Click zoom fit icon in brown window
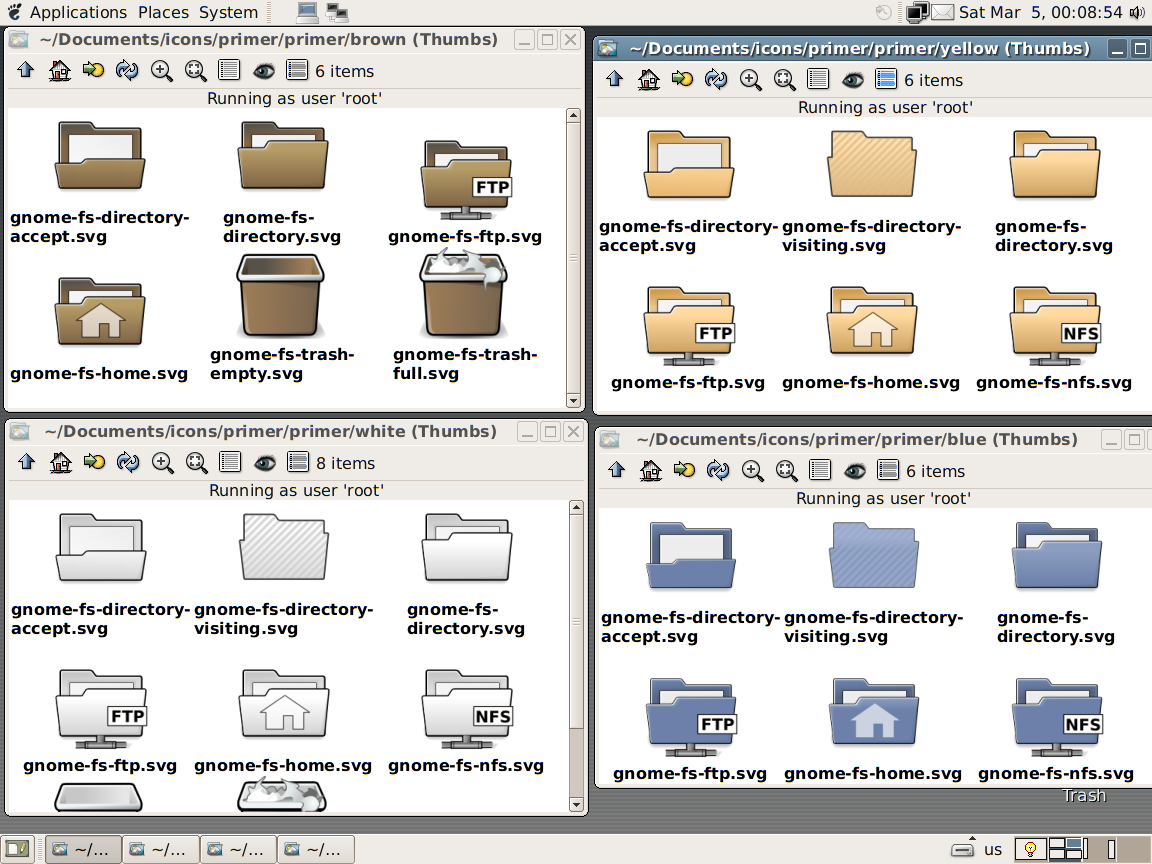1152x864 pixels. click(x=195, y=71)
